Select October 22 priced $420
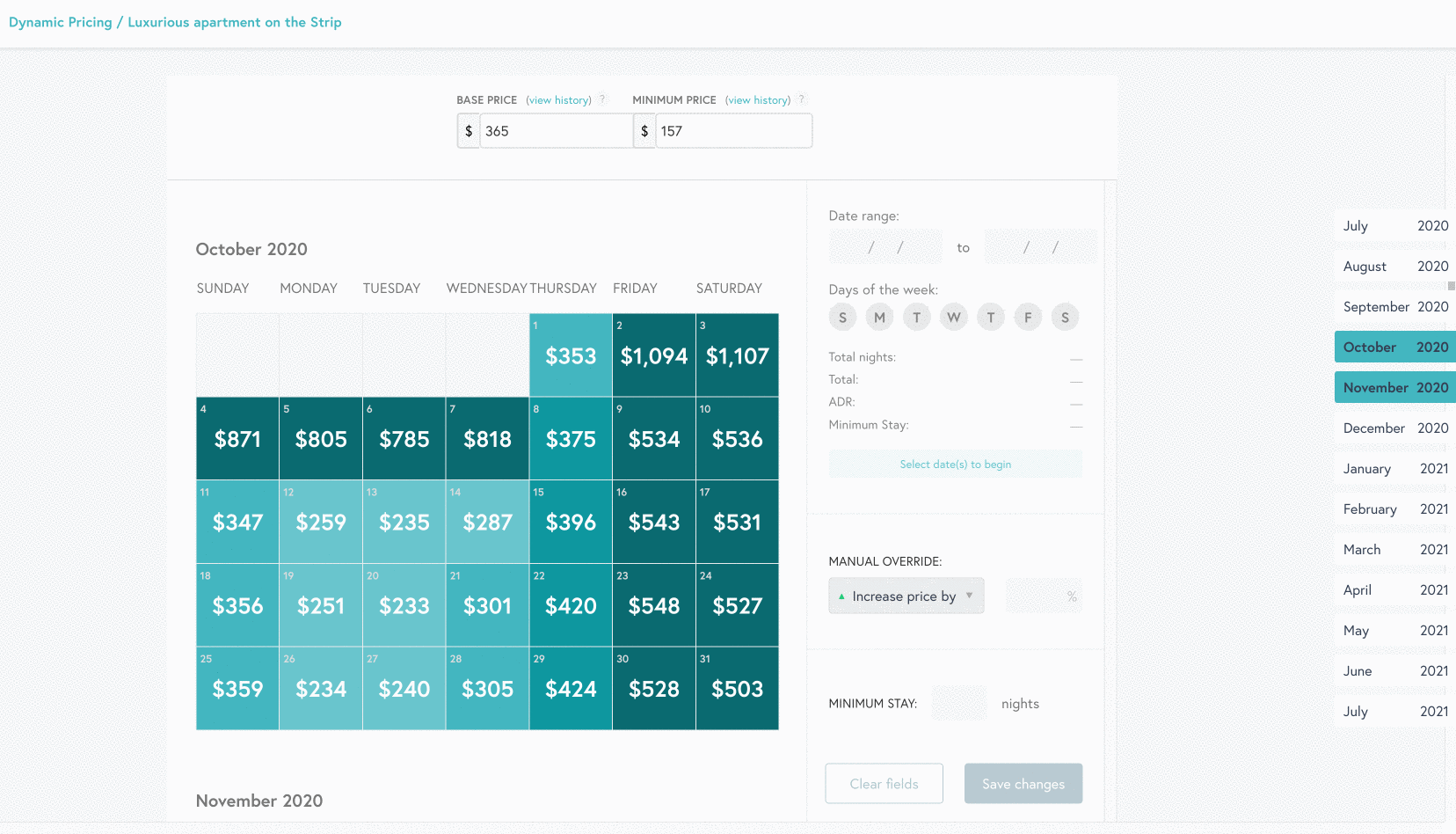The width and height of the screenshot is (1456, 834). (x=571, y=605)
